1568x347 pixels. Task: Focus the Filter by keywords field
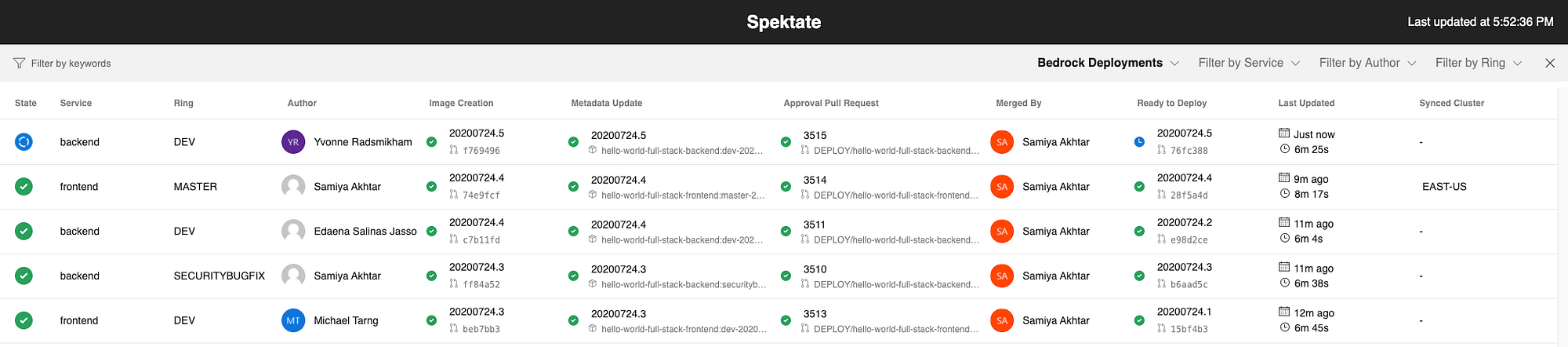pyautogui.click(x=71, y=64)
